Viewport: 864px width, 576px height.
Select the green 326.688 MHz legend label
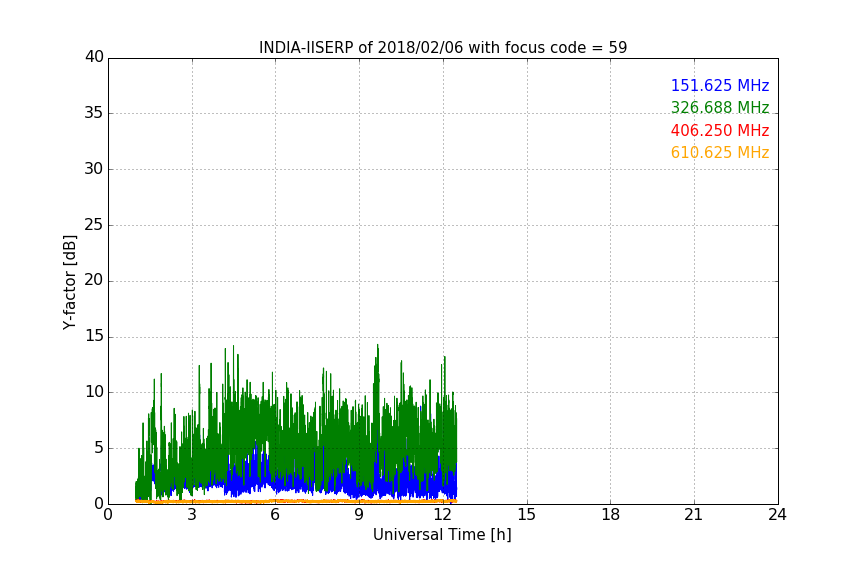720,107
